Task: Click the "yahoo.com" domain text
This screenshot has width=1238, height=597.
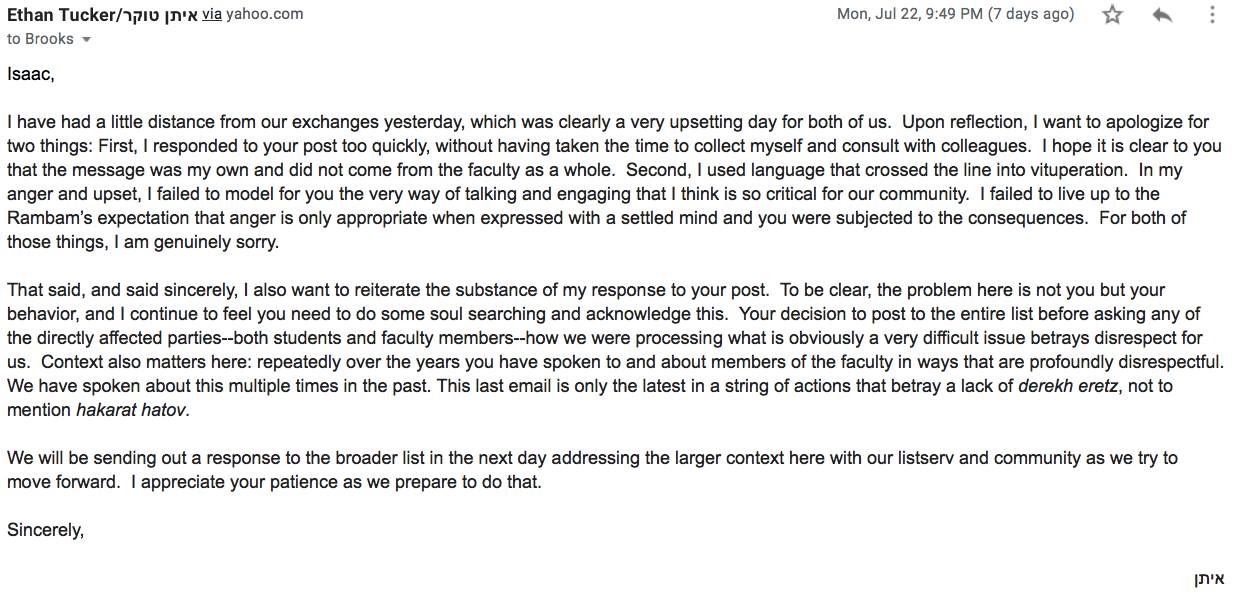Action: 265,14
